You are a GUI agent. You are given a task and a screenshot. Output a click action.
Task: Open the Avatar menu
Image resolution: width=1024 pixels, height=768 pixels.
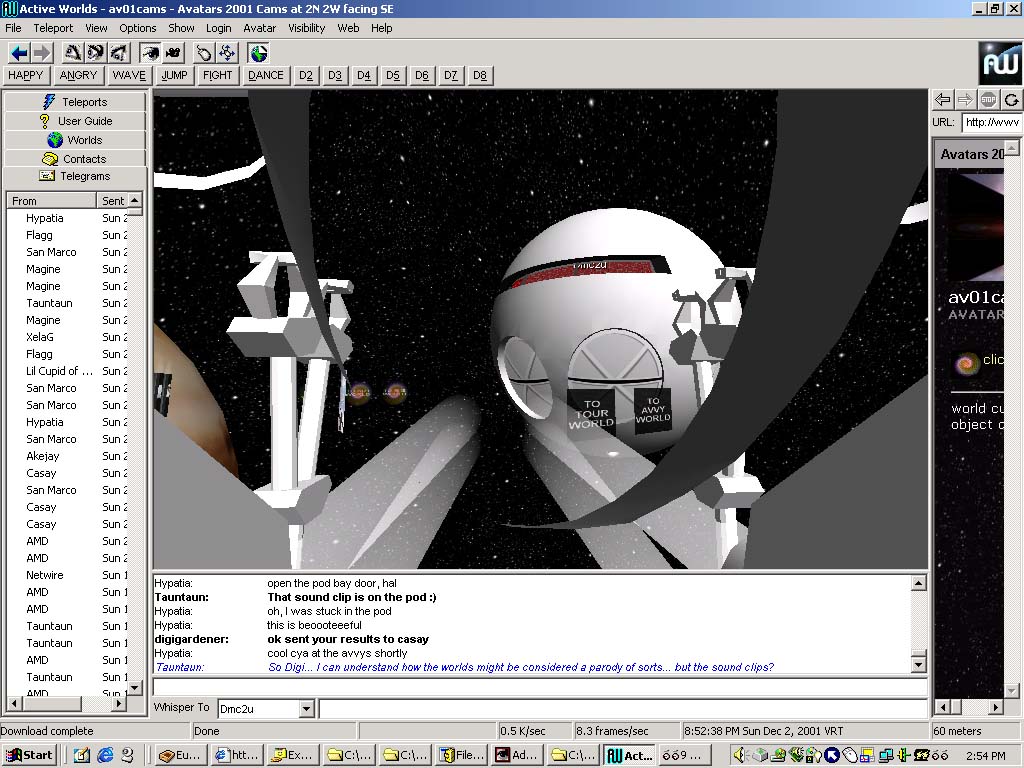260,28
